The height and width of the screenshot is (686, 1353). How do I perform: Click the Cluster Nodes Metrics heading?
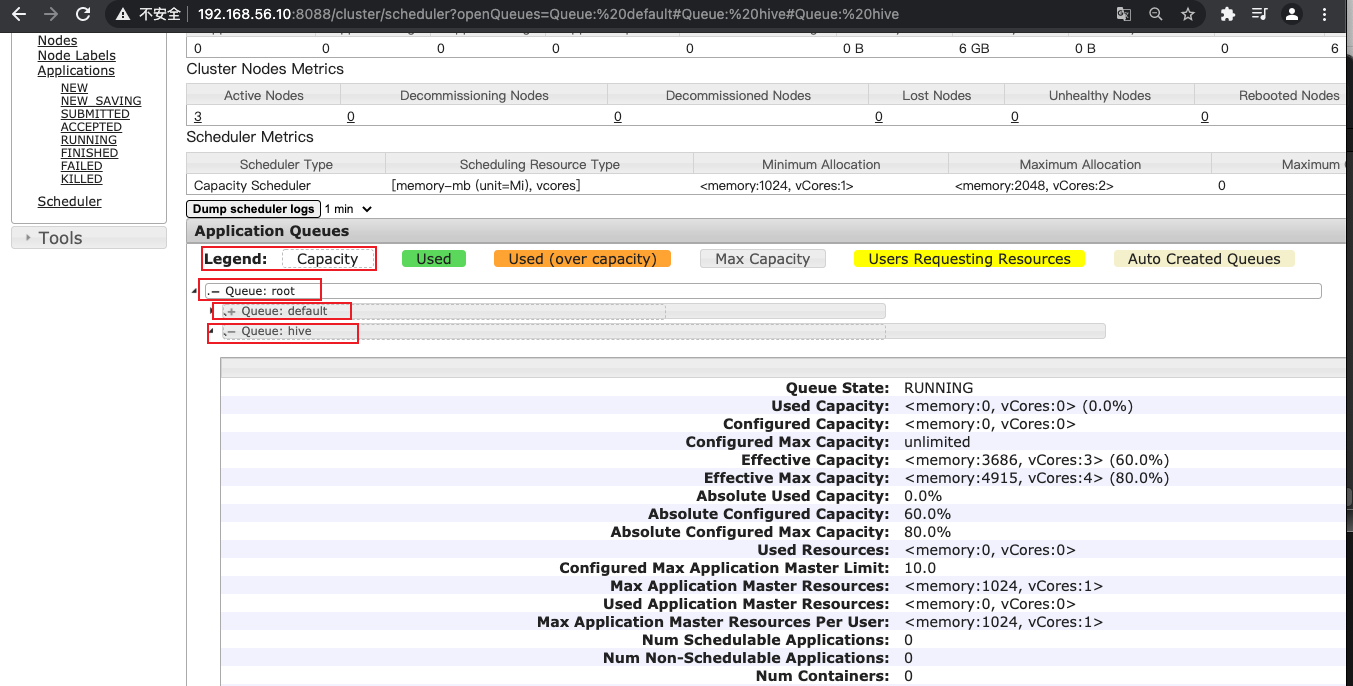[265, 69]
